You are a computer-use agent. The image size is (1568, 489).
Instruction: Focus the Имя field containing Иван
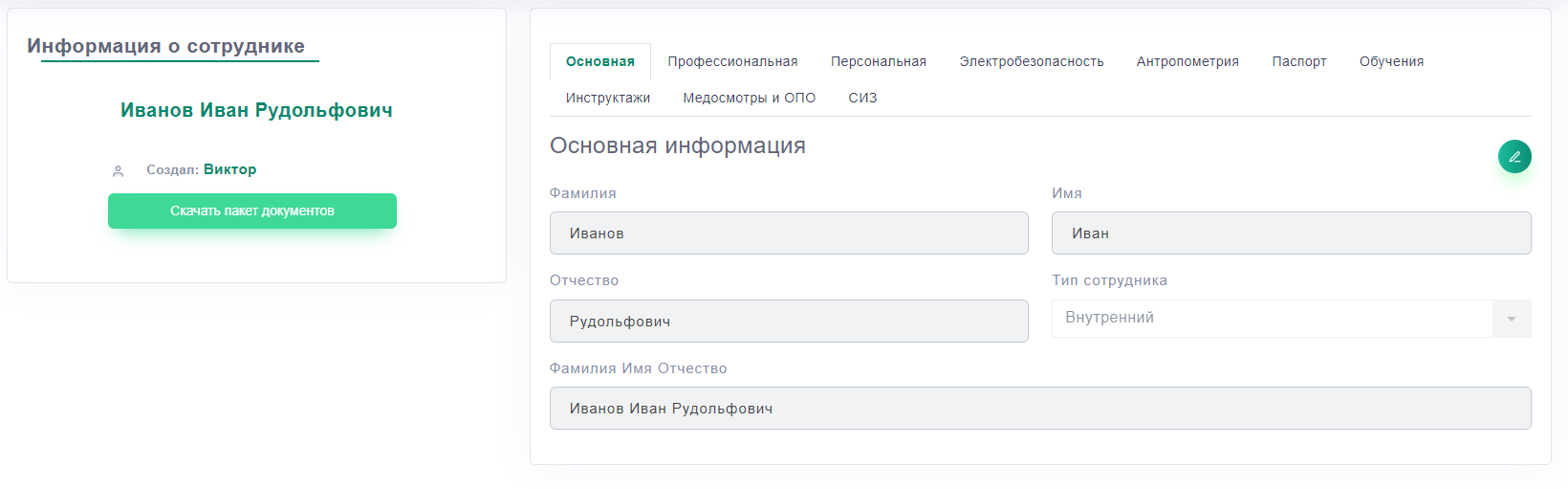click(1291, 233)
